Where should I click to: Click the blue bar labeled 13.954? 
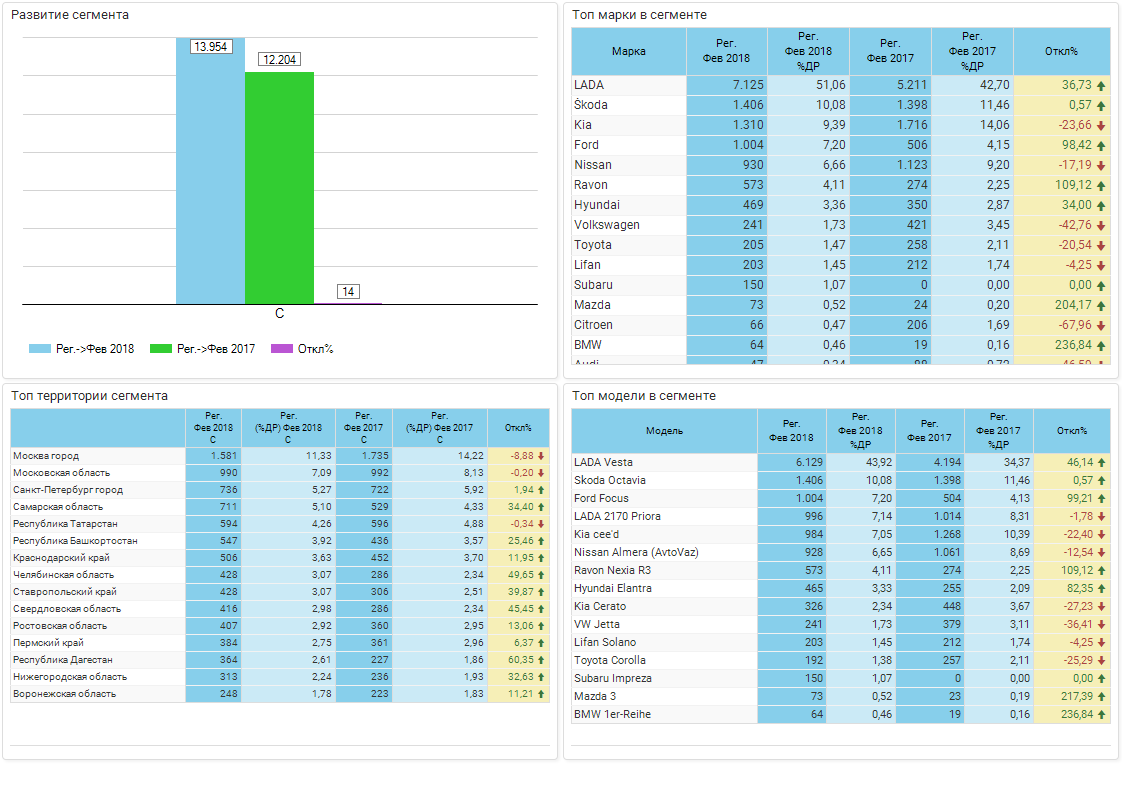coord(210,171)
